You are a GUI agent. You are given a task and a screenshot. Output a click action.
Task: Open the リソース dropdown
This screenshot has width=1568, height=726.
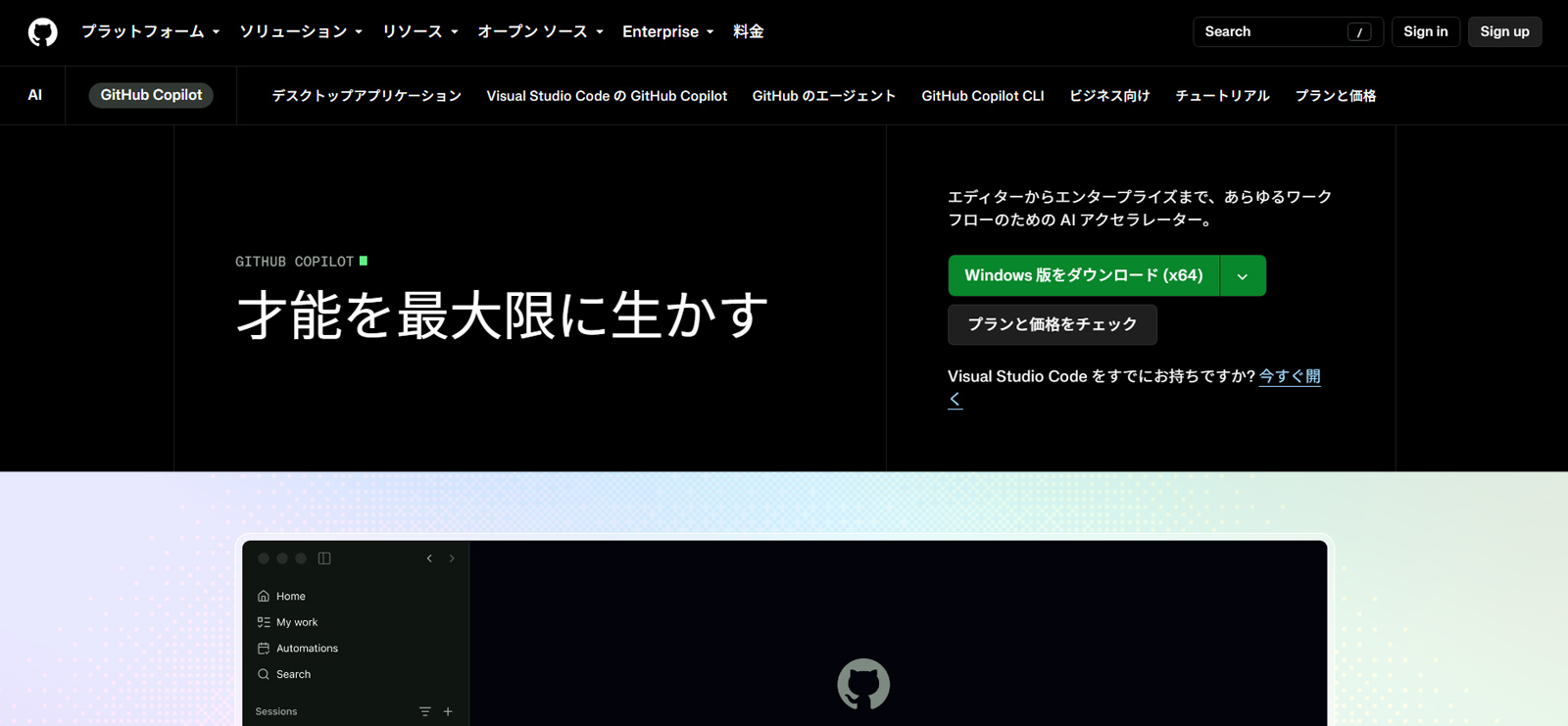coord(419,31)
